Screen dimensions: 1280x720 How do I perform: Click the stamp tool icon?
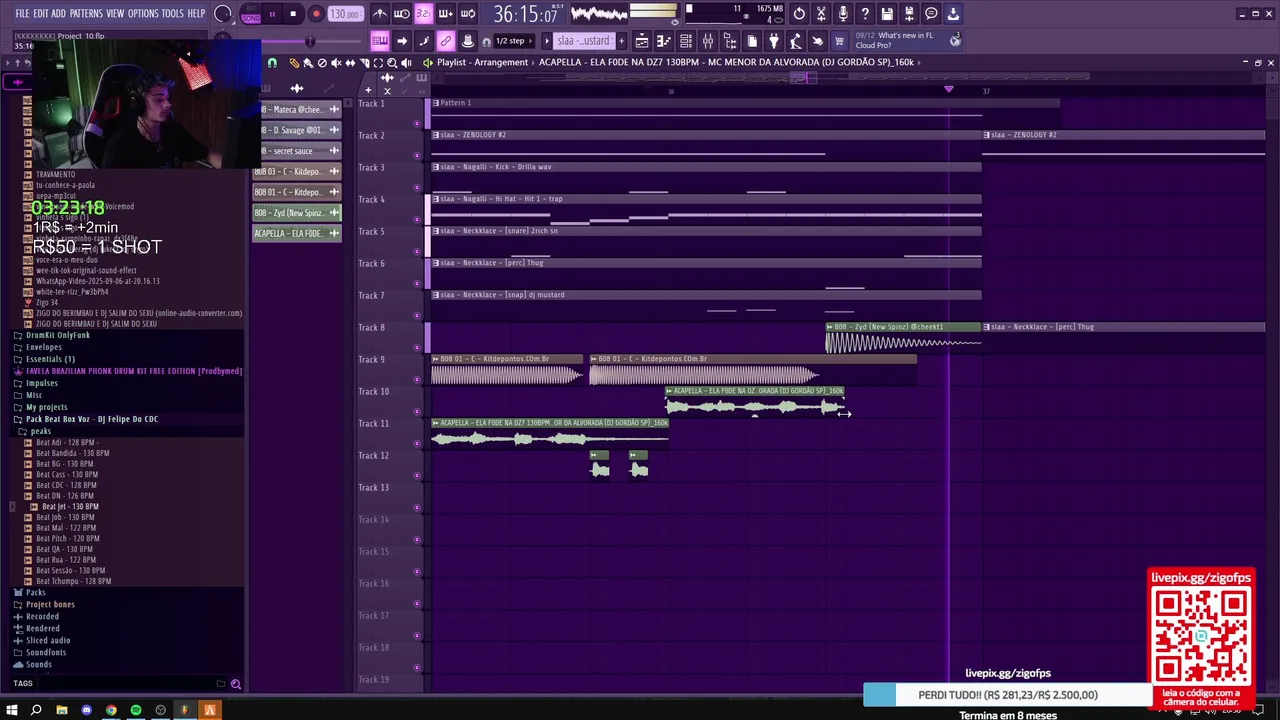pyautogui.click(x=468, y=41)
